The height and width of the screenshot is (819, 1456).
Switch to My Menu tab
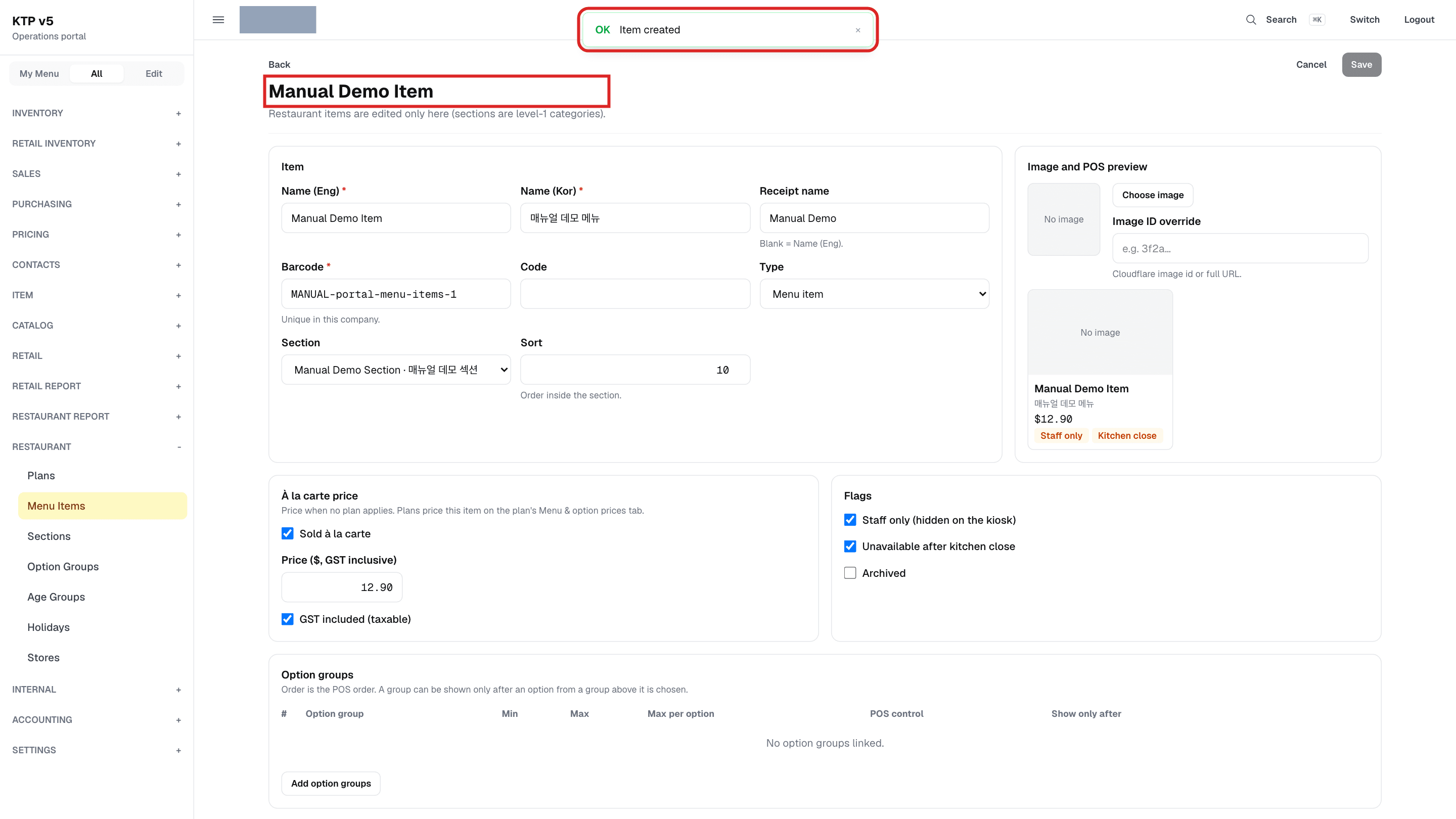tap(39, 73)
